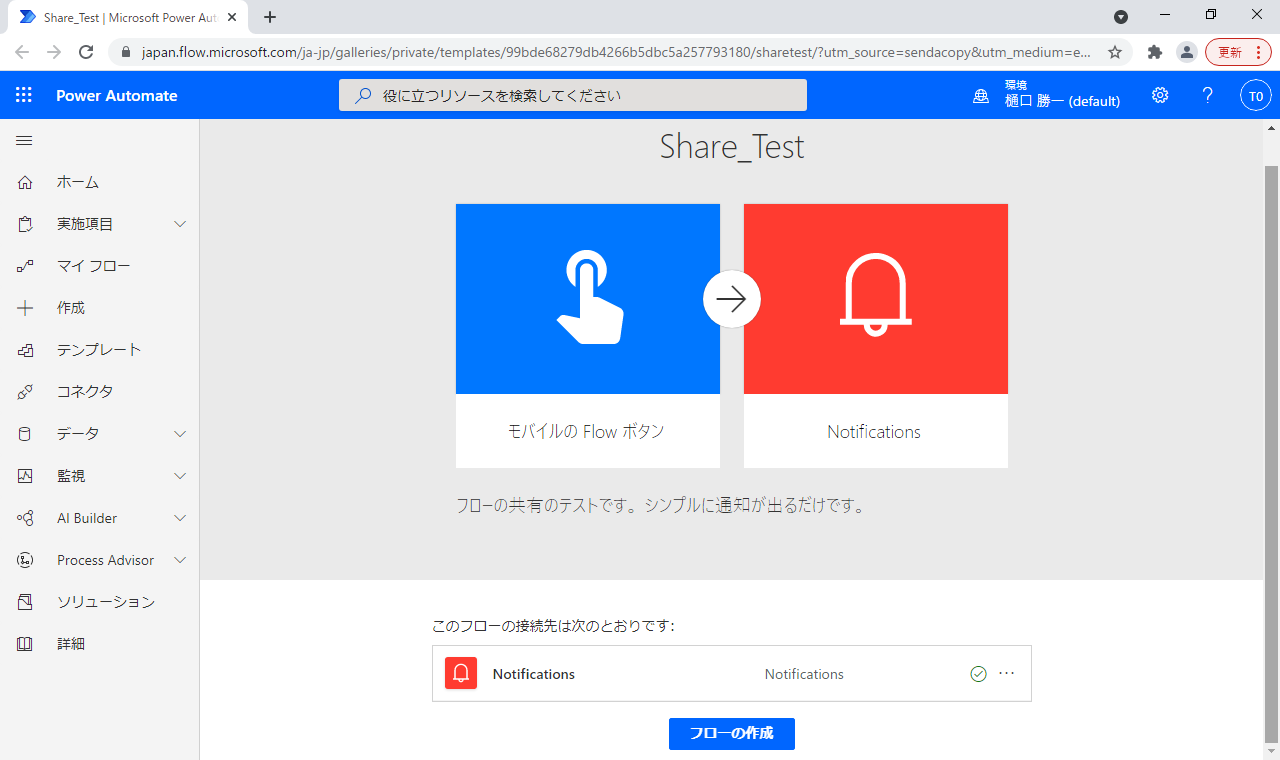Open the settings gear in header
This screenshot has height=760, width=1280.
coord(1160,95)
